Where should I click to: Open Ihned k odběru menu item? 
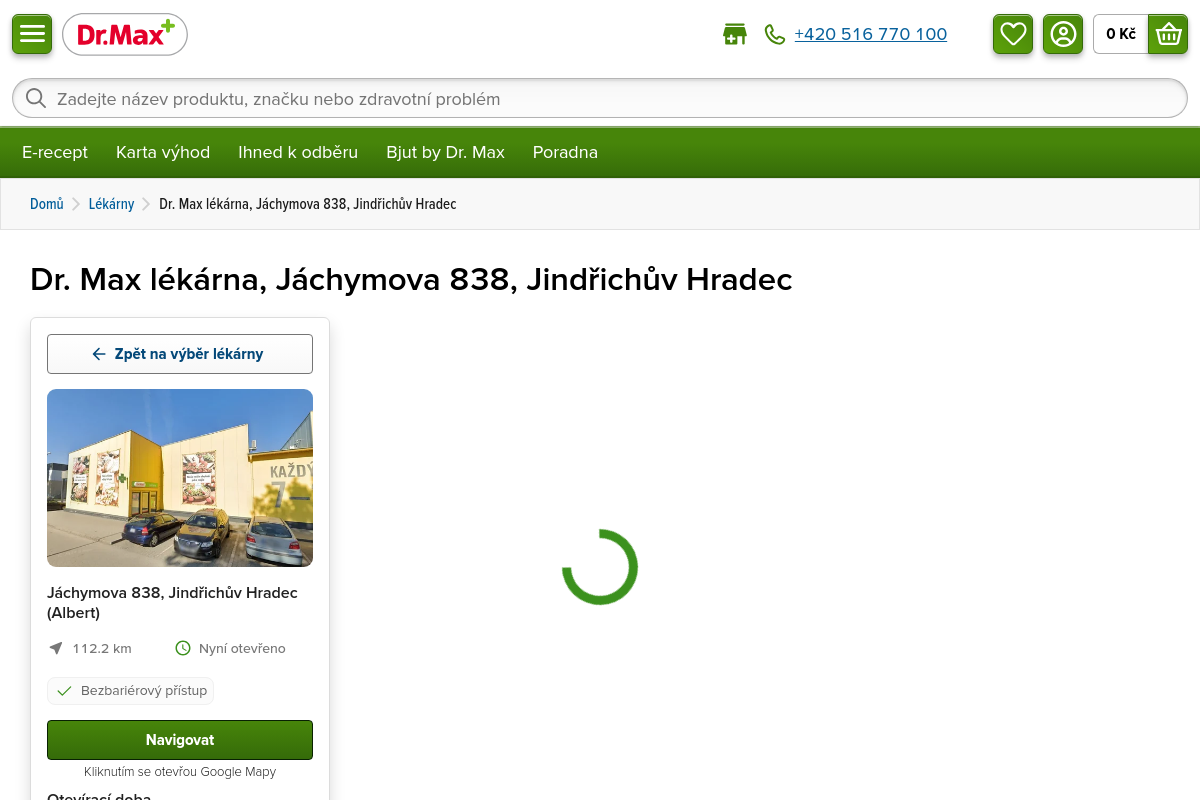tap(298, 152)
